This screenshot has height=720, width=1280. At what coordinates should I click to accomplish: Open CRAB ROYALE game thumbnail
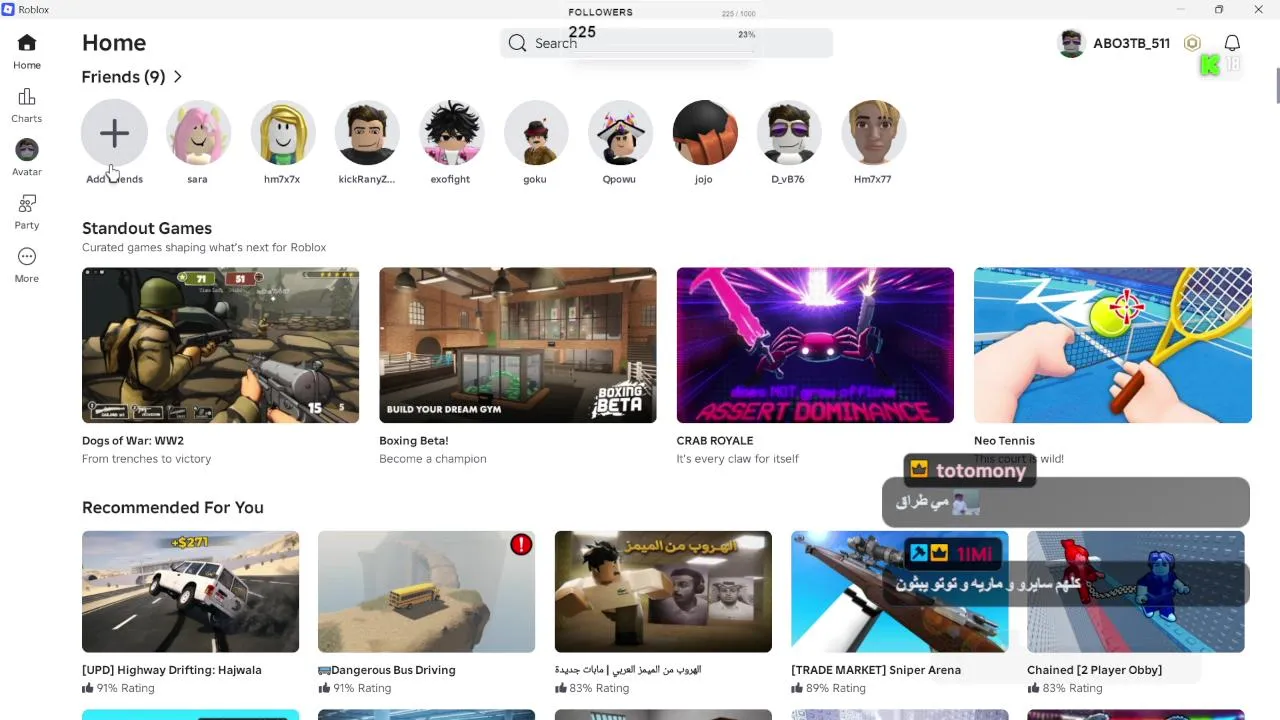pos(815,345)
